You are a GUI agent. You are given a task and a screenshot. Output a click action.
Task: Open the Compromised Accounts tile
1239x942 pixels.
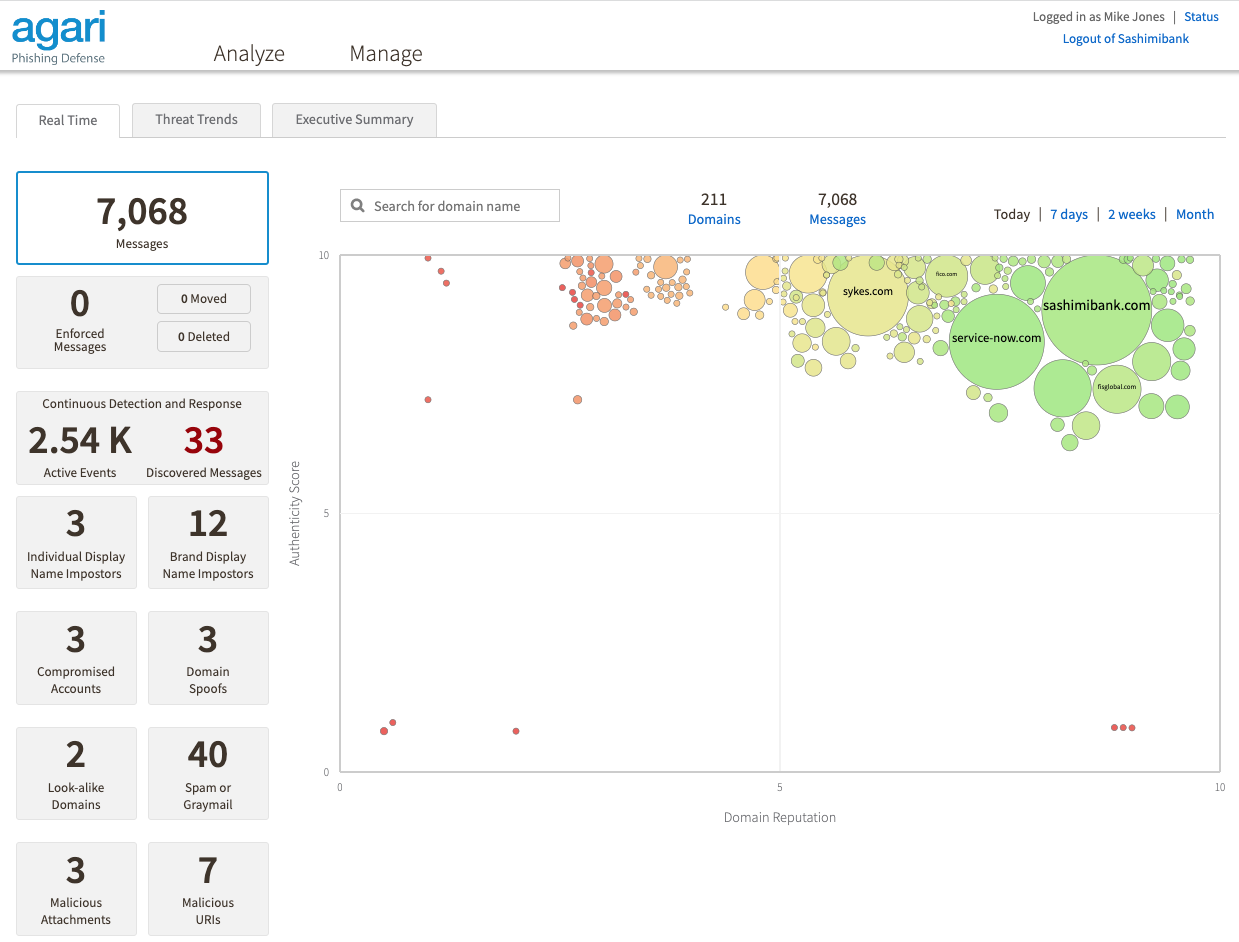(76, 658)
